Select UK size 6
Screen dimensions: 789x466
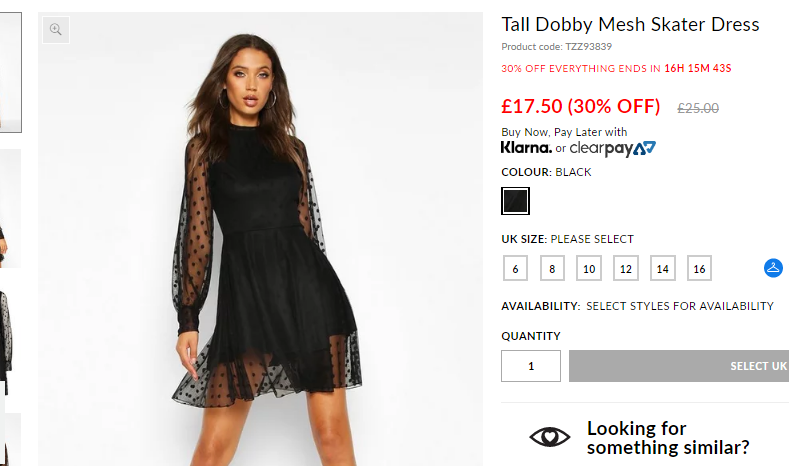tap(515, 268)
